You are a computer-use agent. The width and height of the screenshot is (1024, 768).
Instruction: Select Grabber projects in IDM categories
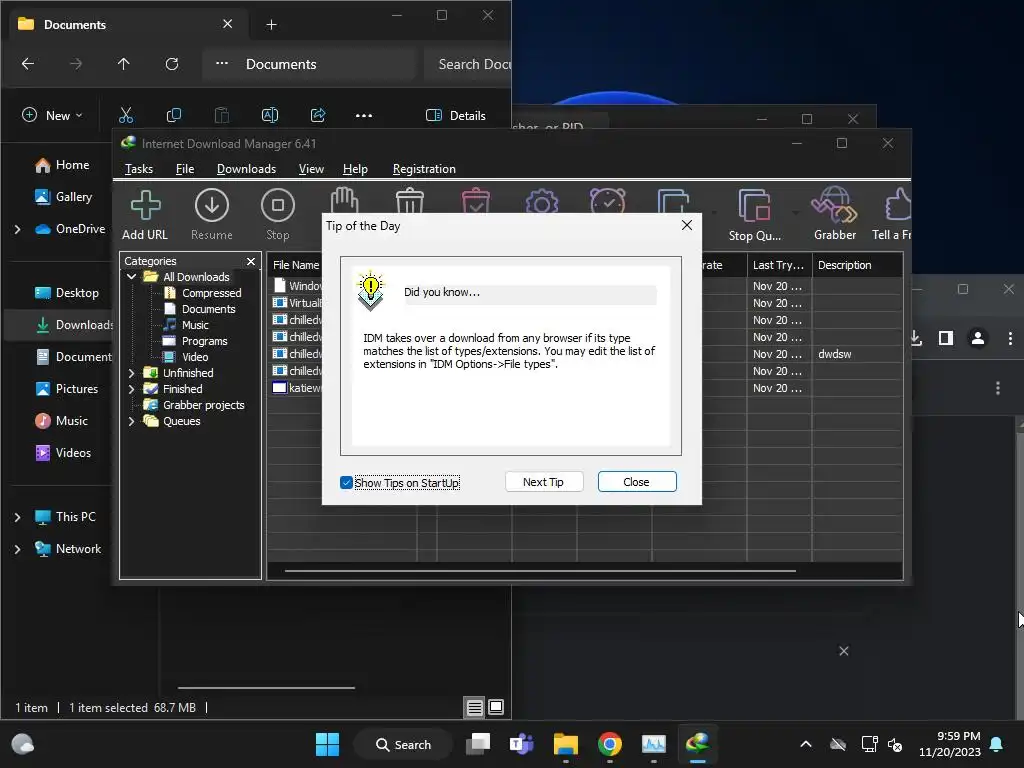[203, 406]
